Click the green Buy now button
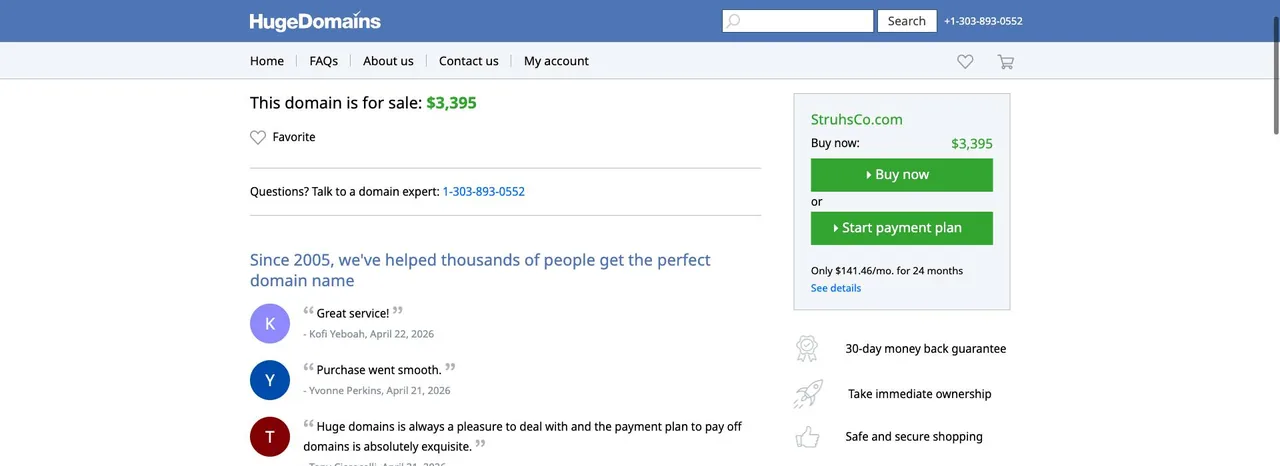This screenshot has width=1280, height=466. [x=902, y=174]
